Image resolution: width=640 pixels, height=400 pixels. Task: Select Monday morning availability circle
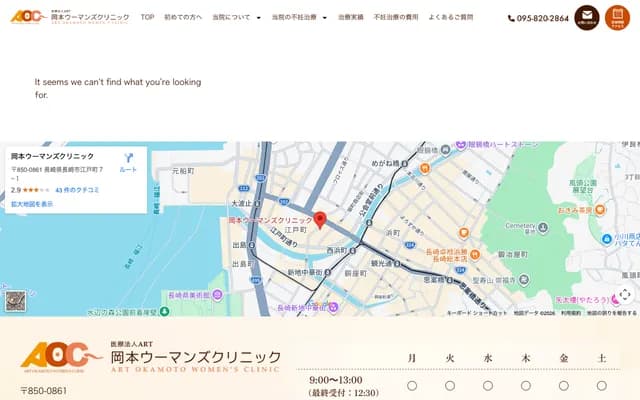coord(412,385)
